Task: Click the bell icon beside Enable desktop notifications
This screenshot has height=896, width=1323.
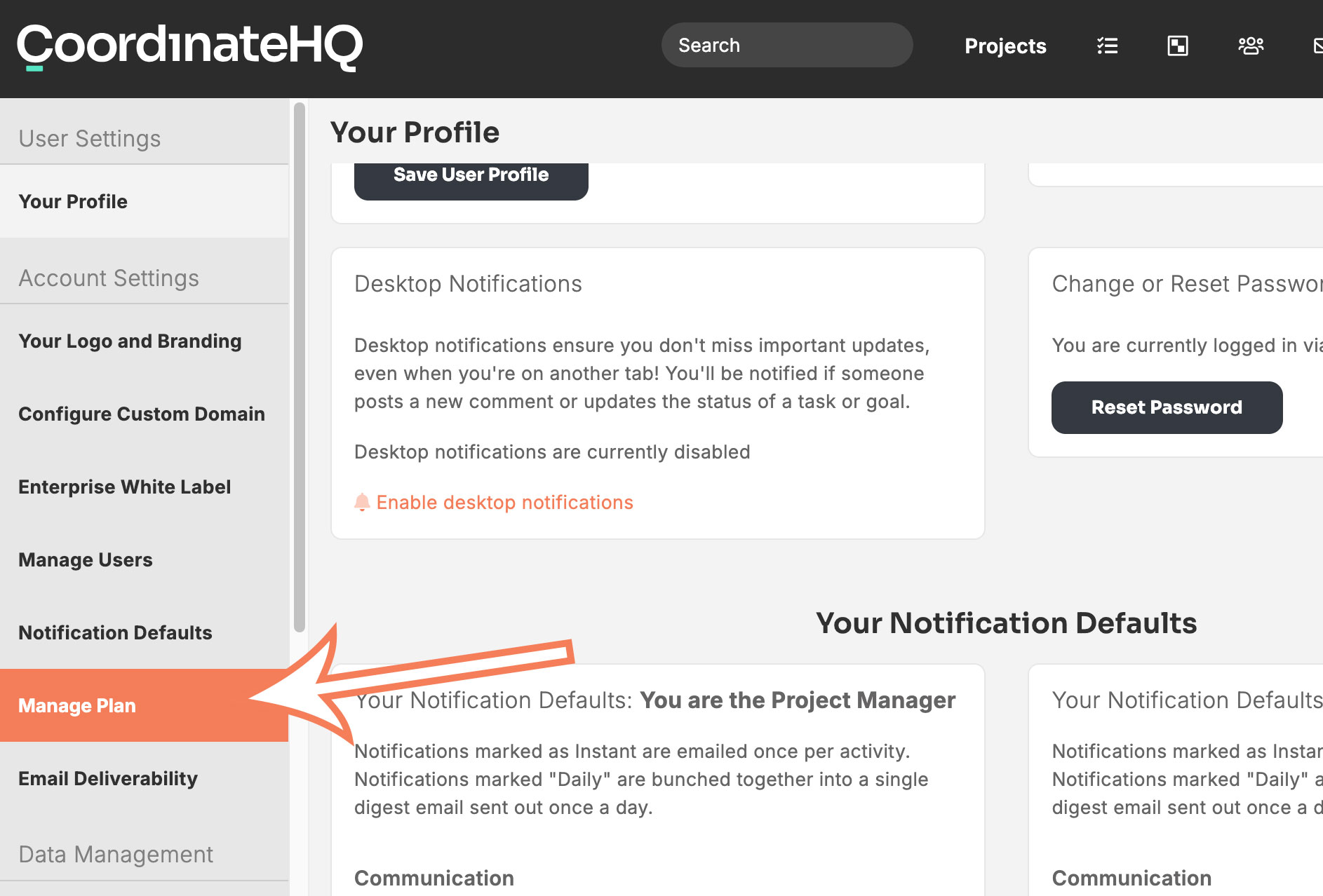Action: [x=362, y=502]
